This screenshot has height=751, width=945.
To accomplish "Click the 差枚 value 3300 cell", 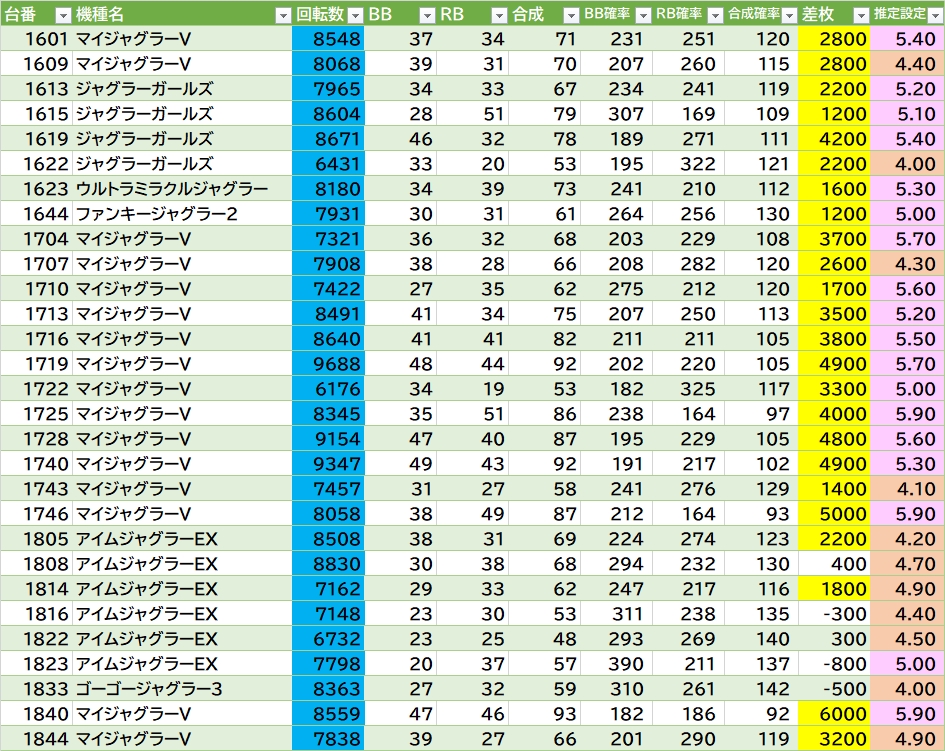I will (x=834, y=389).
